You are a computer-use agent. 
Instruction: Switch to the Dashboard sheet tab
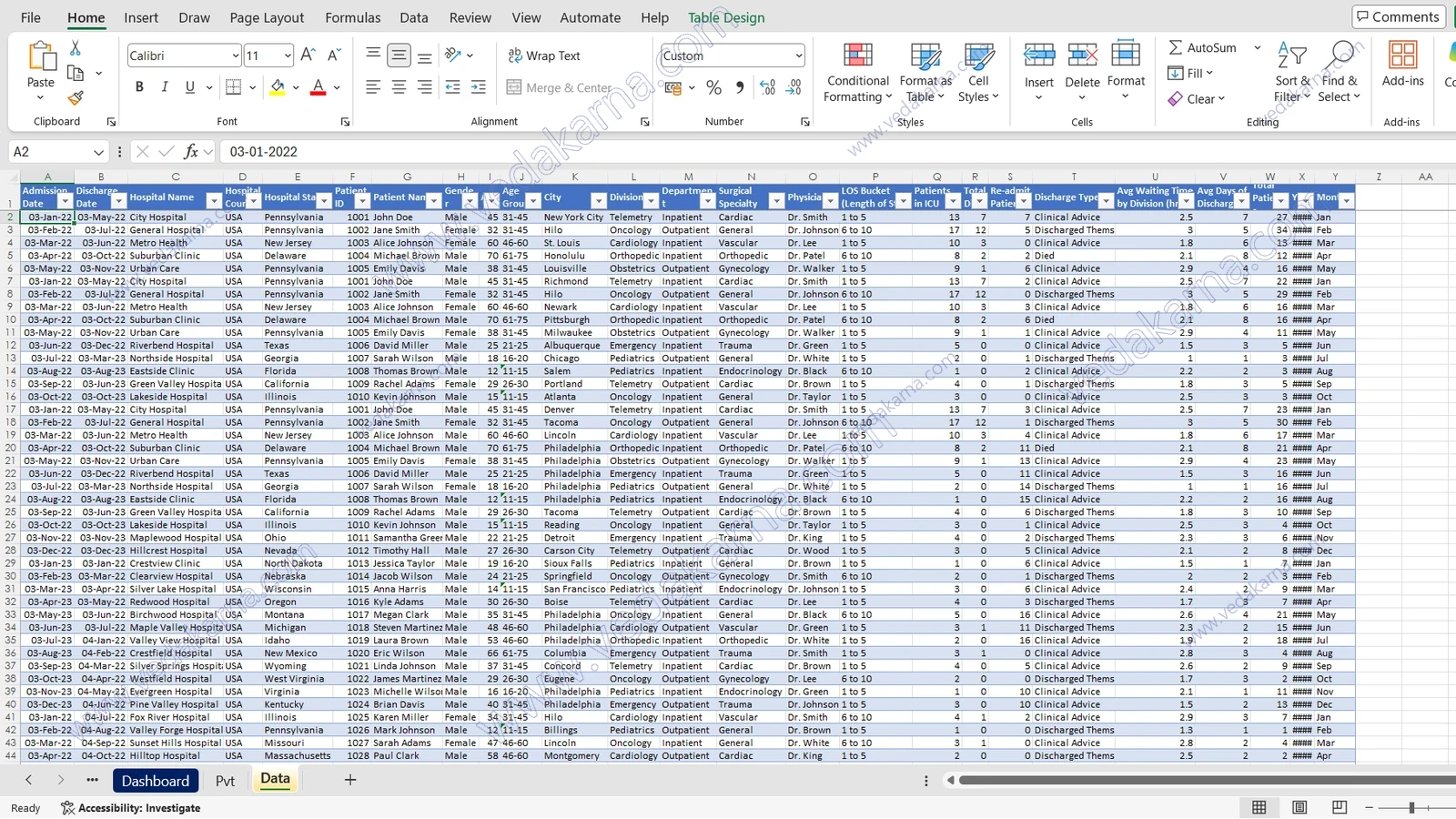pyautogui.click(x=156, y=781)
